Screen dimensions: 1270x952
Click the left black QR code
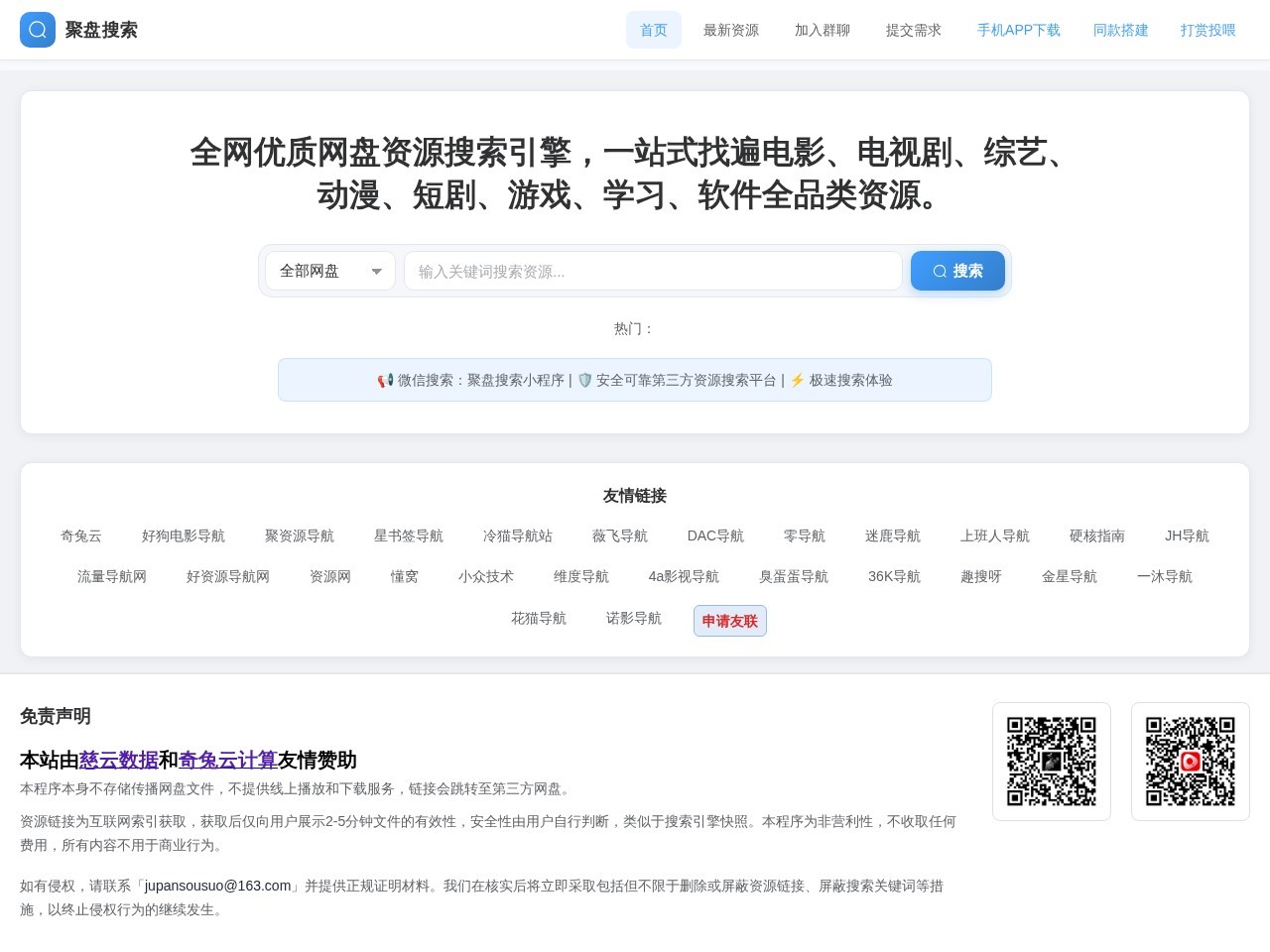tap(1052, 762)
